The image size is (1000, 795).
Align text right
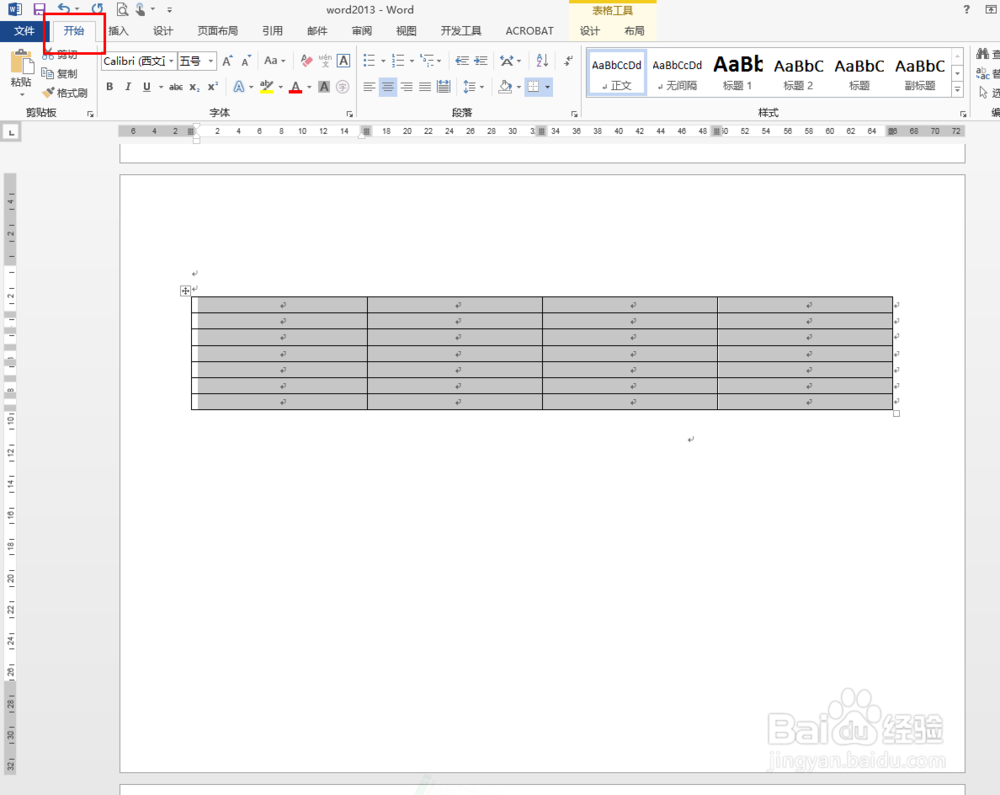(x=407, y=87)
